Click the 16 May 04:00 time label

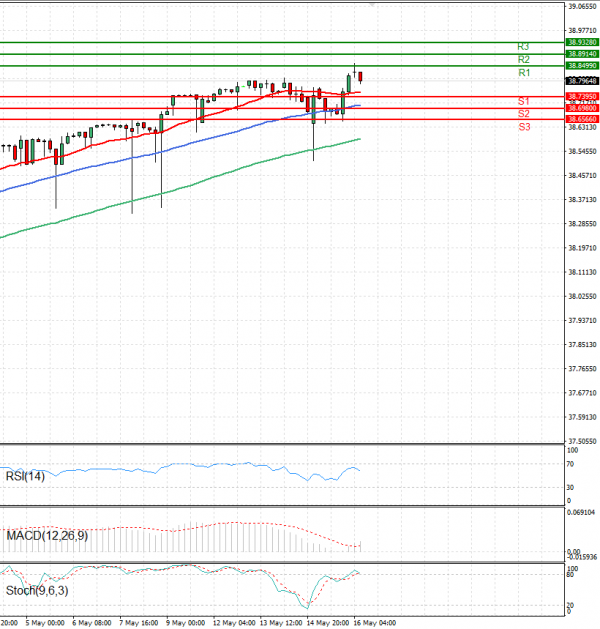click(375, 623)
